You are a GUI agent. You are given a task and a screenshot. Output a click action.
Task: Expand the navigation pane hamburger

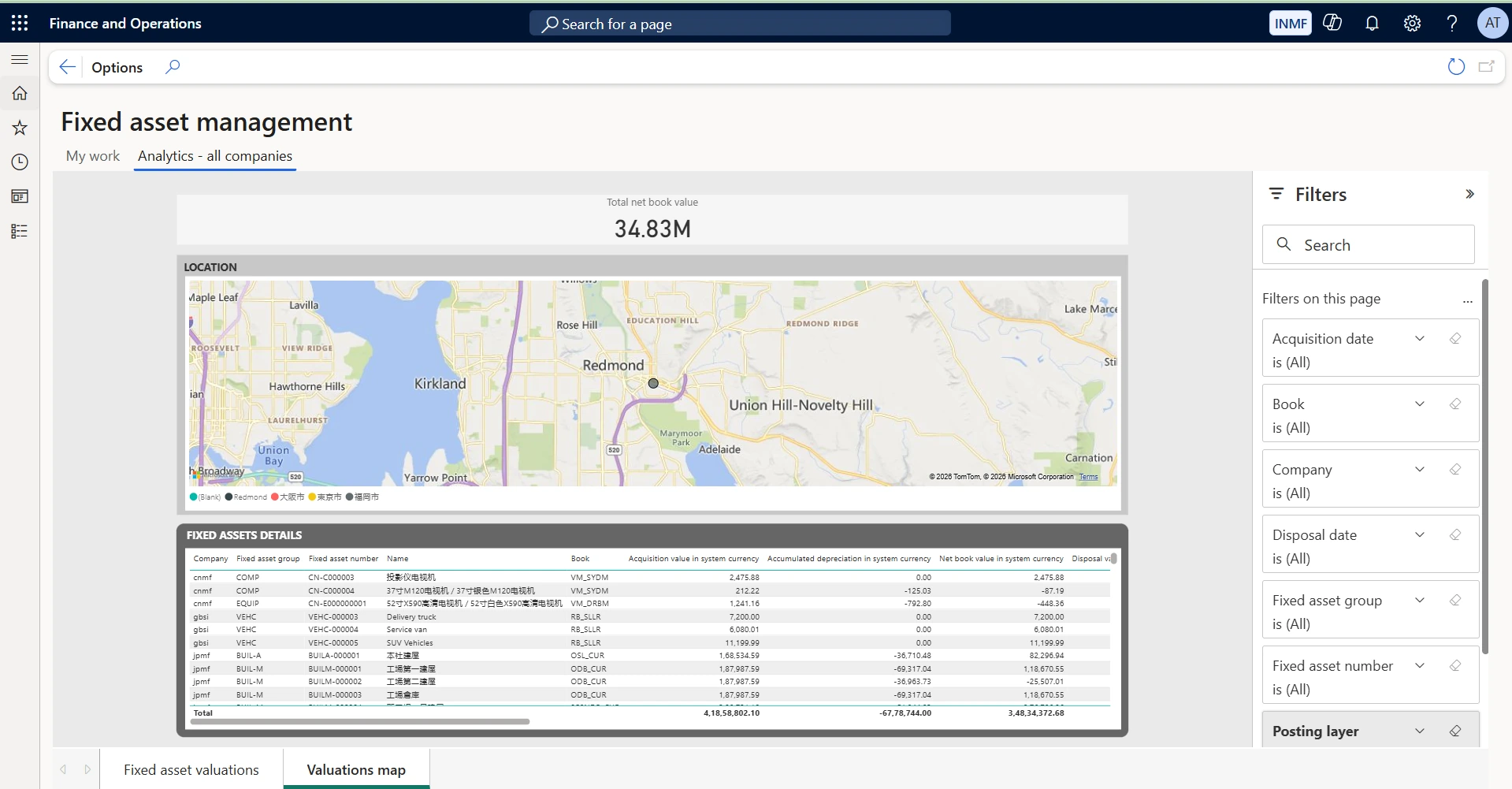[x=20, y=59]
